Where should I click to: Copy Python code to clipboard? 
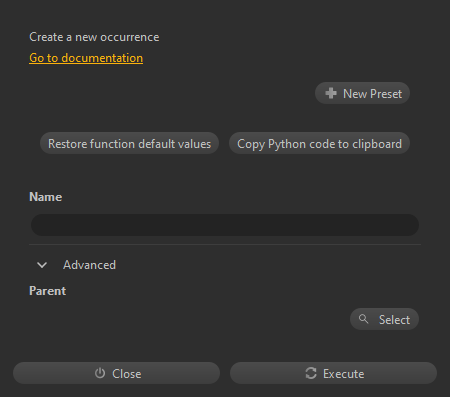pos(319,143)
